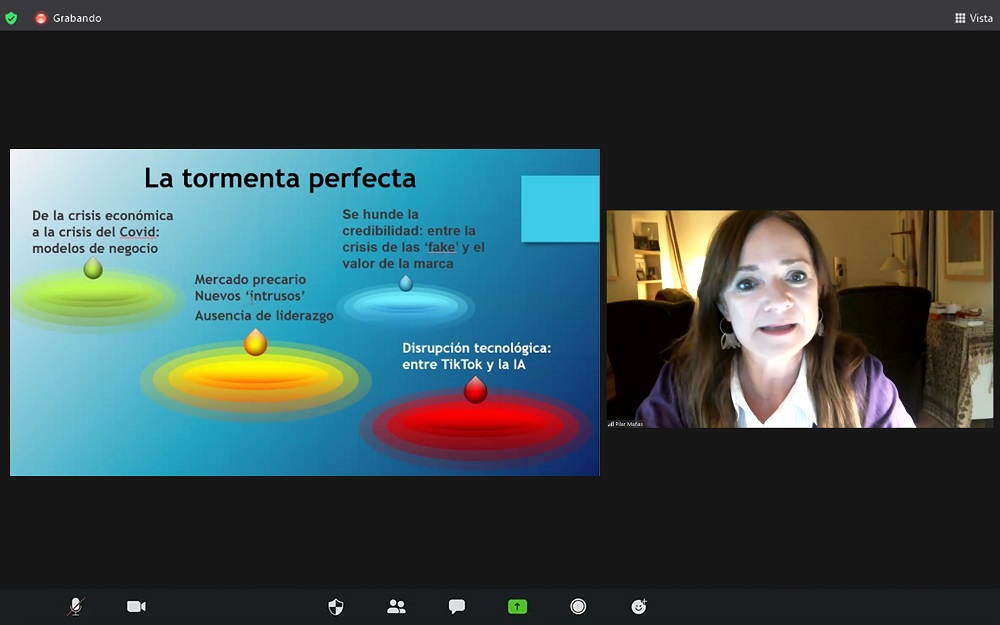This screenshot has width=1000, height=625.
Task: Click the red recording indicator icon
Action: (x=41, y=18)
